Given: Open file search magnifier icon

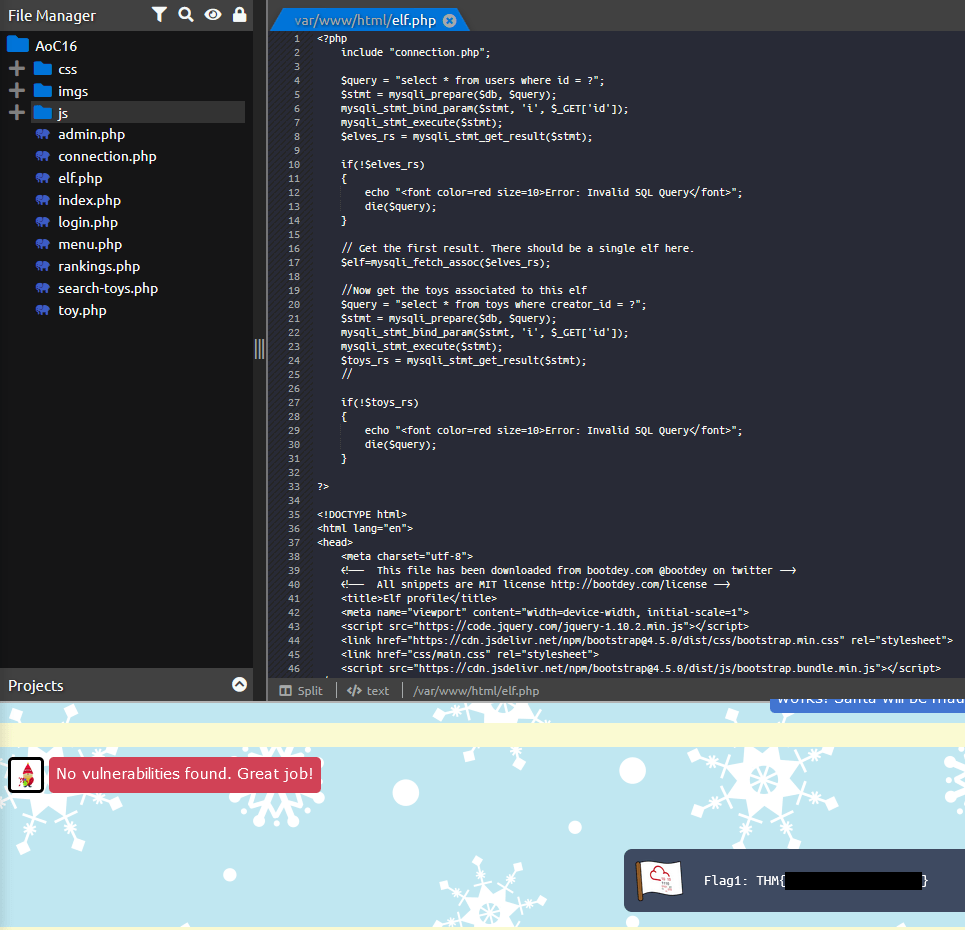Looking at the screenshot, I should [186, 15].
